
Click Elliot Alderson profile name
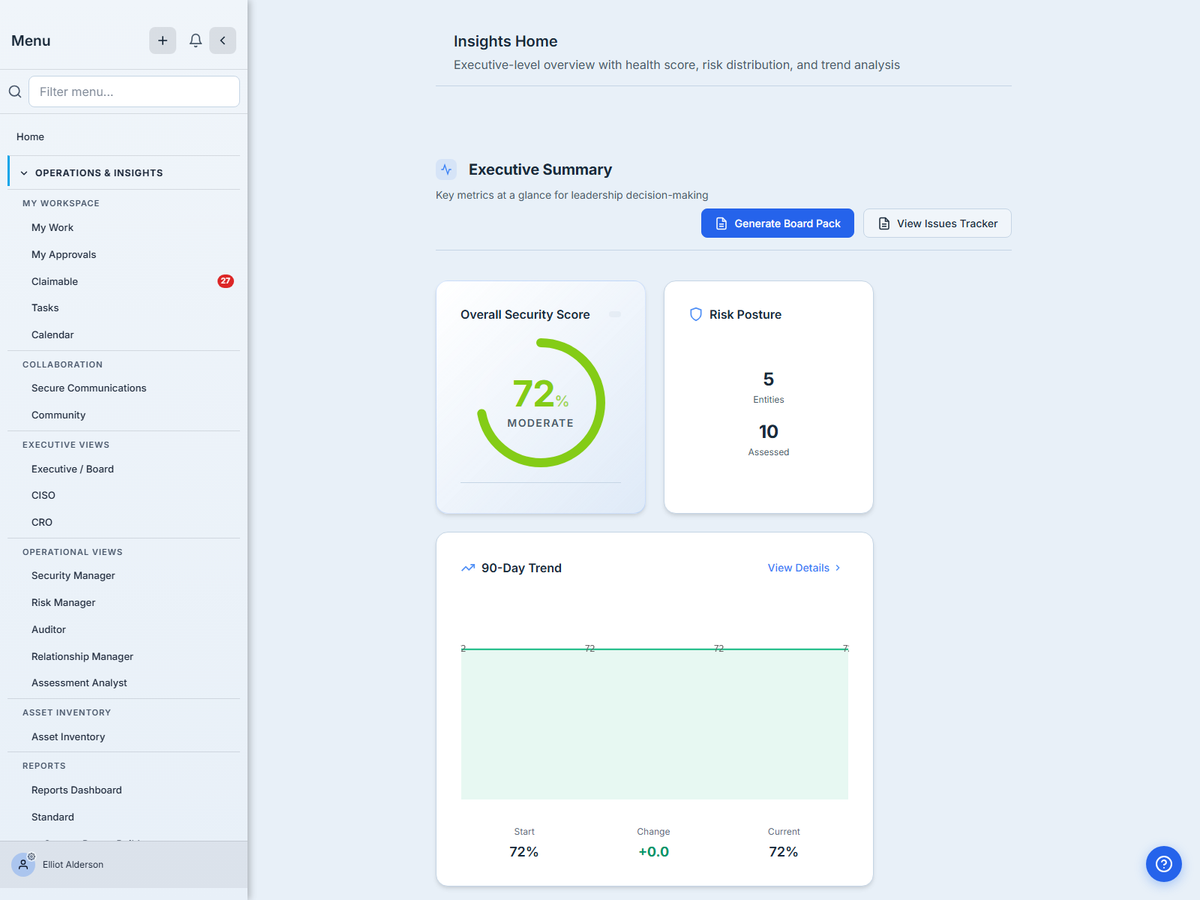click(73, 865)
